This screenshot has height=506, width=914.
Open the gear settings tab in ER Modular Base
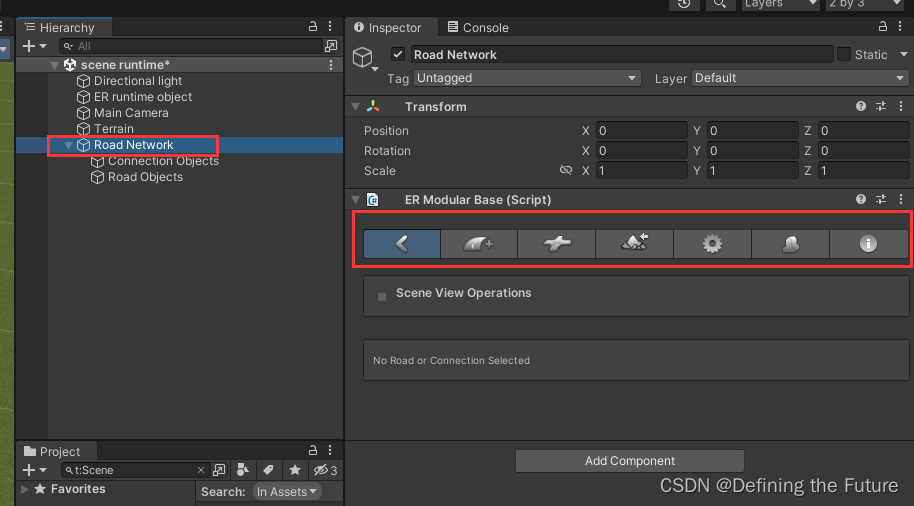click(712, 244)
